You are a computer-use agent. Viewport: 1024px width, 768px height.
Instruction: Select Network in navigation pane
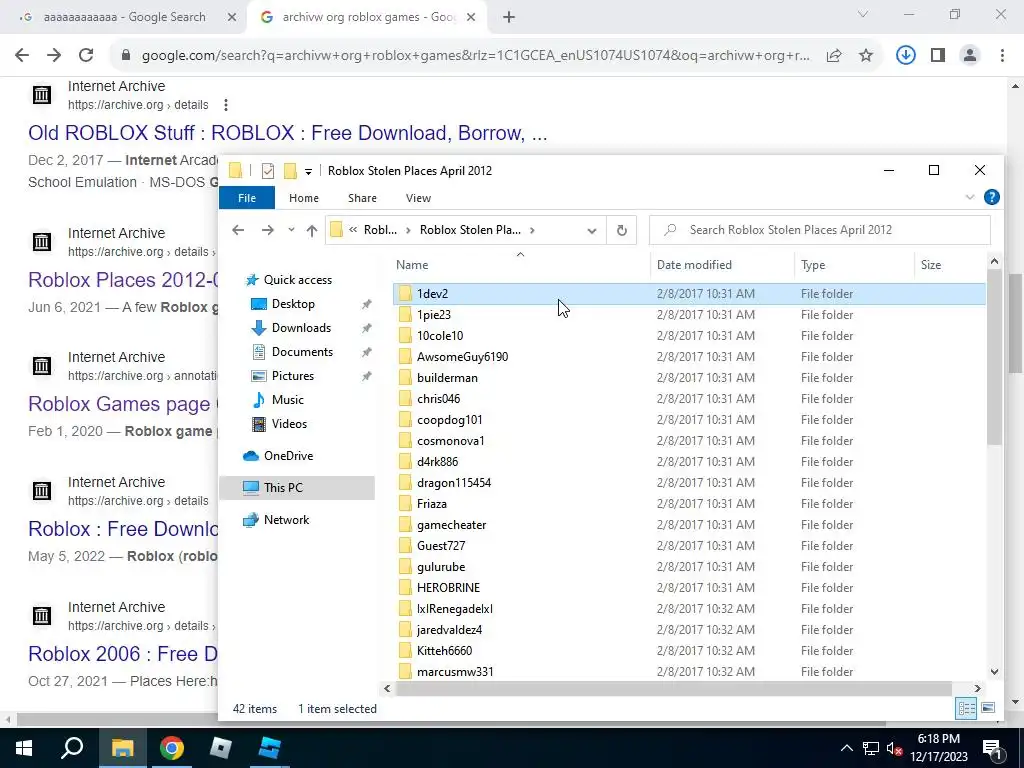point(286,520)
